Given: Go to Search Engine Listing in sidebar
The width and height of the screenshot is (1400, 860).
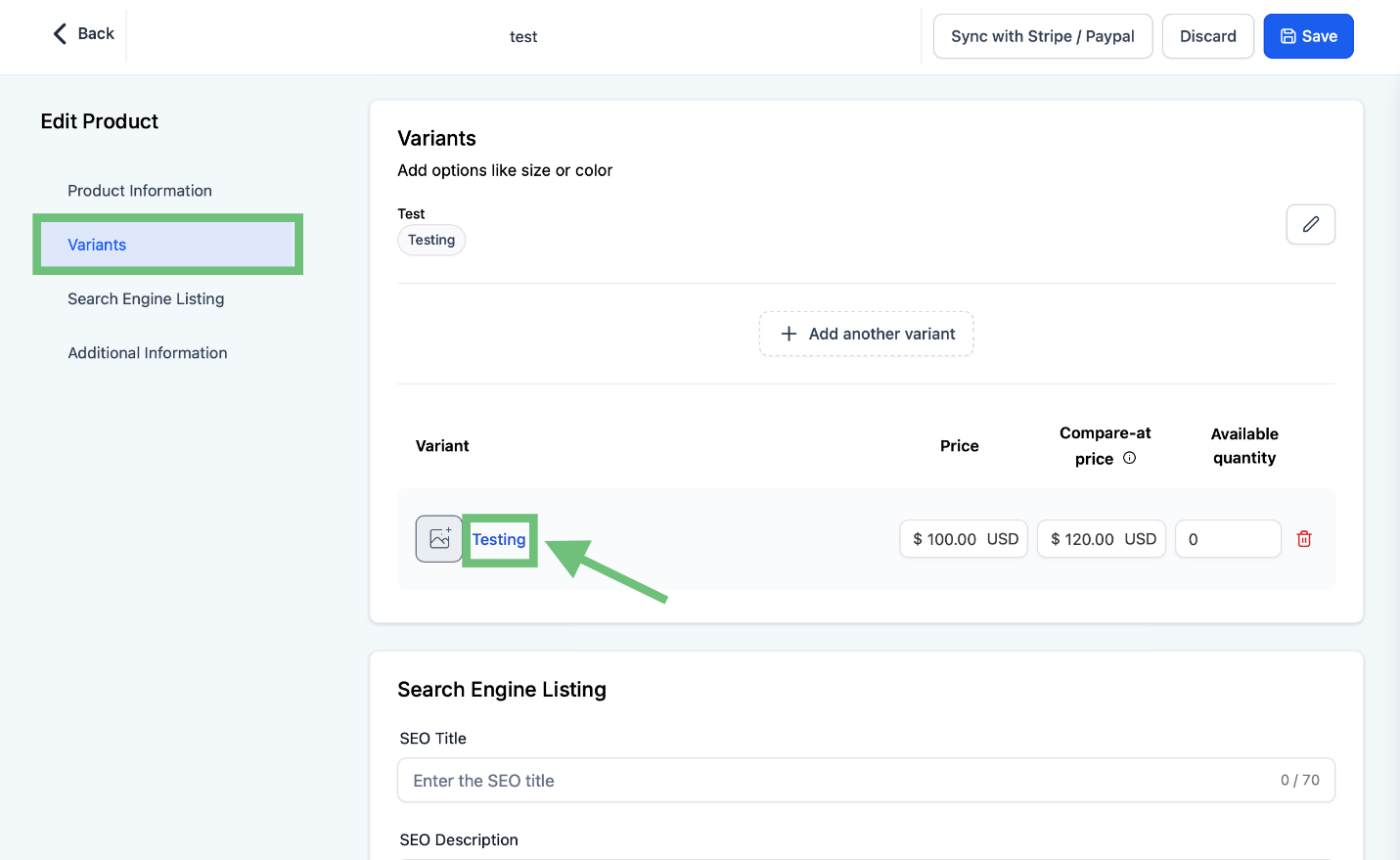Looking at the screenshot, I should (x=146, y=298).
